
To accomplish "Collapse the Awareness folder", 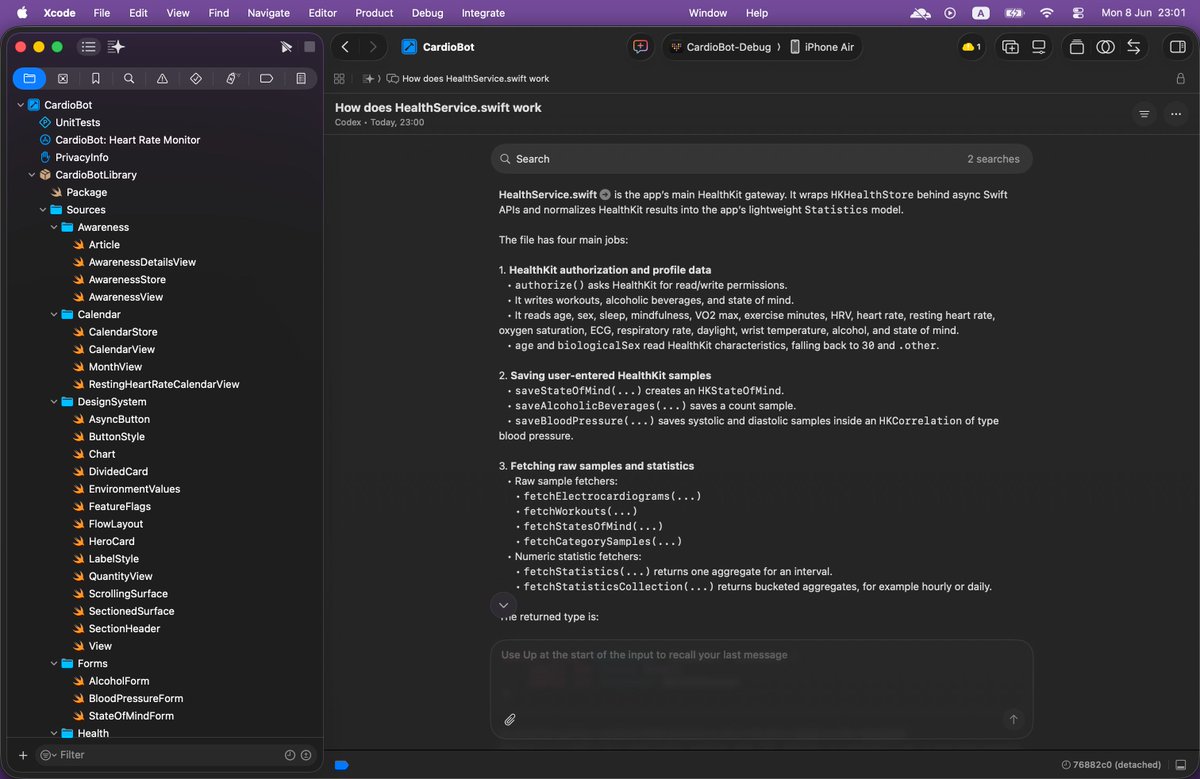I will 54,227.
